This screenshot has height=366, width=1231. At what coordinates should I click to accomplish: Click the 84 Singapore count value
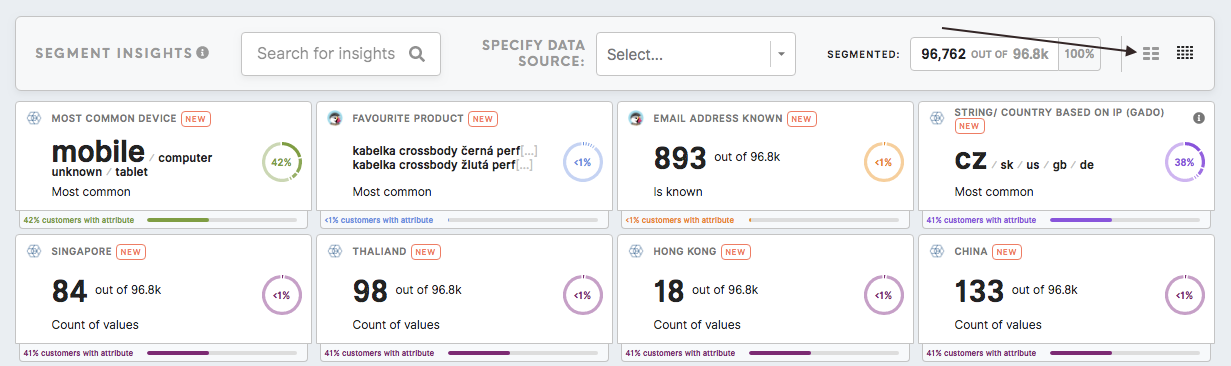coord(69,292)
